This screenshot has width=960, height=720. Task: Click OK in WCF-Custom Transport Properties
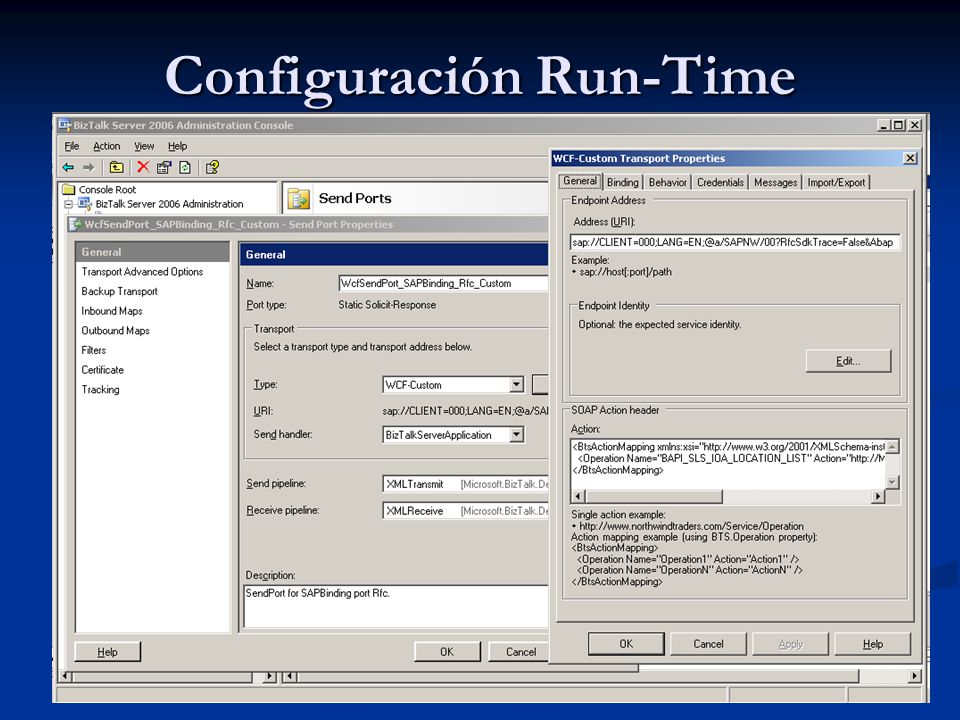click(x=626, y=644)
